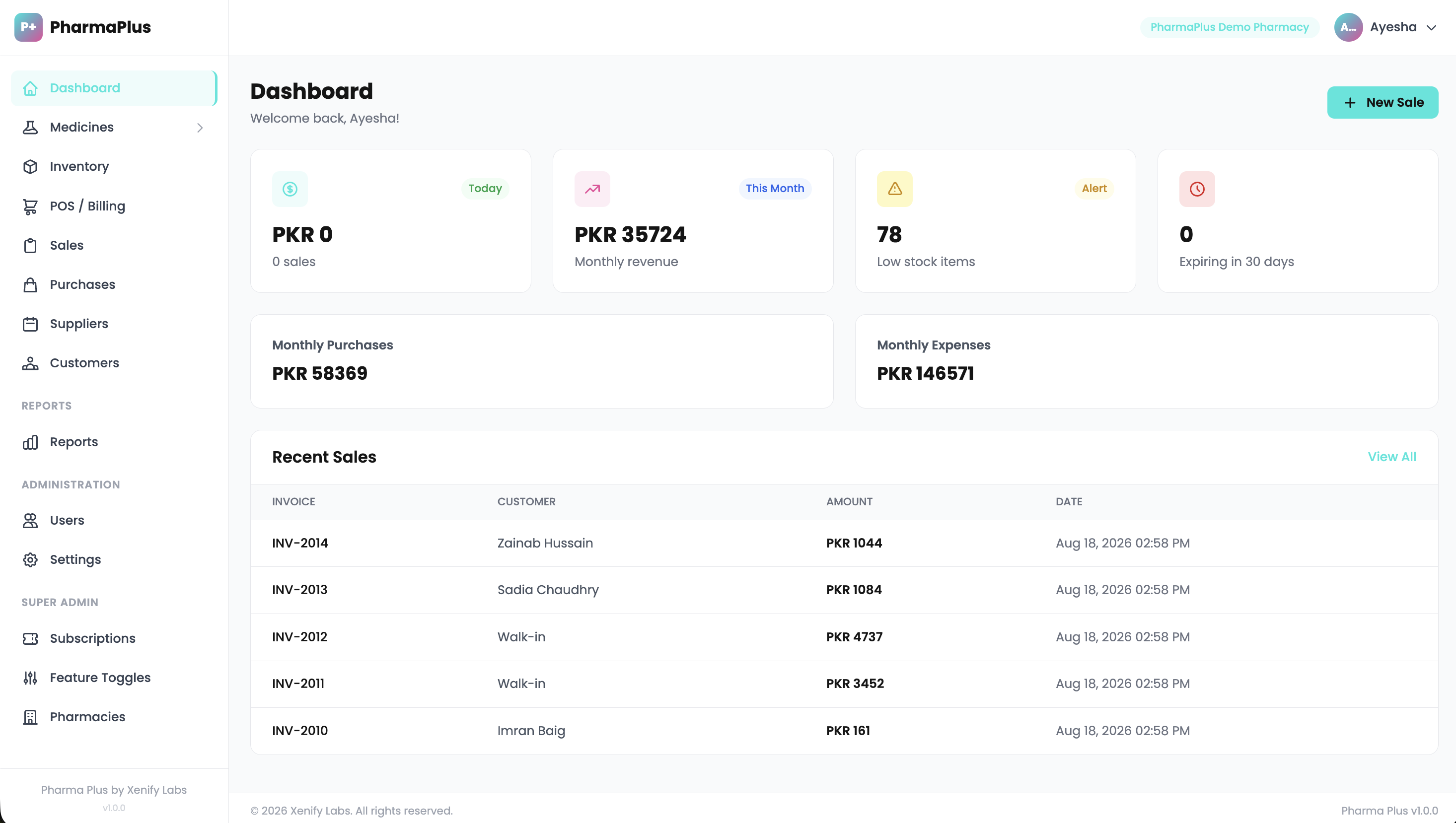The image size is (1456, 823).
Task: Click the Medicines flask icon
Action: click(x=30, y=128)
